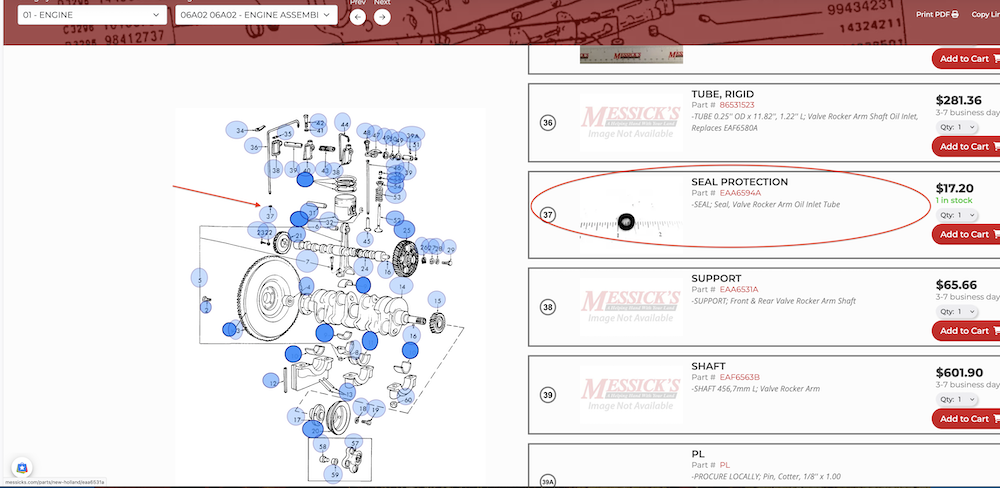1000x488 pixels.
Task: Open part number EAA6594A link
Action: point(740,193)
